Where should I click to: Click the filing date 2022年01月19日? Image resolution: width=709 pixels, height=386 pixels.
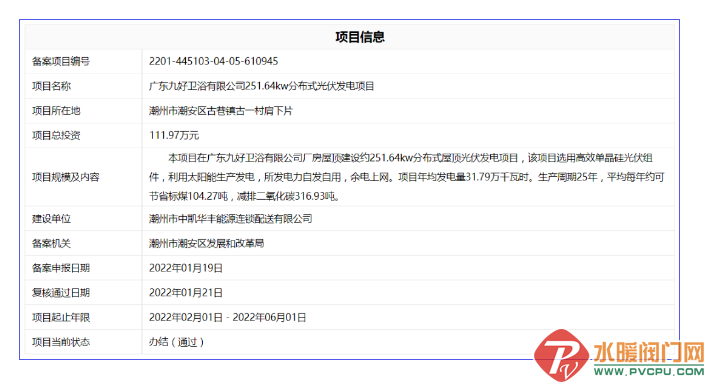tap(186, 268)
